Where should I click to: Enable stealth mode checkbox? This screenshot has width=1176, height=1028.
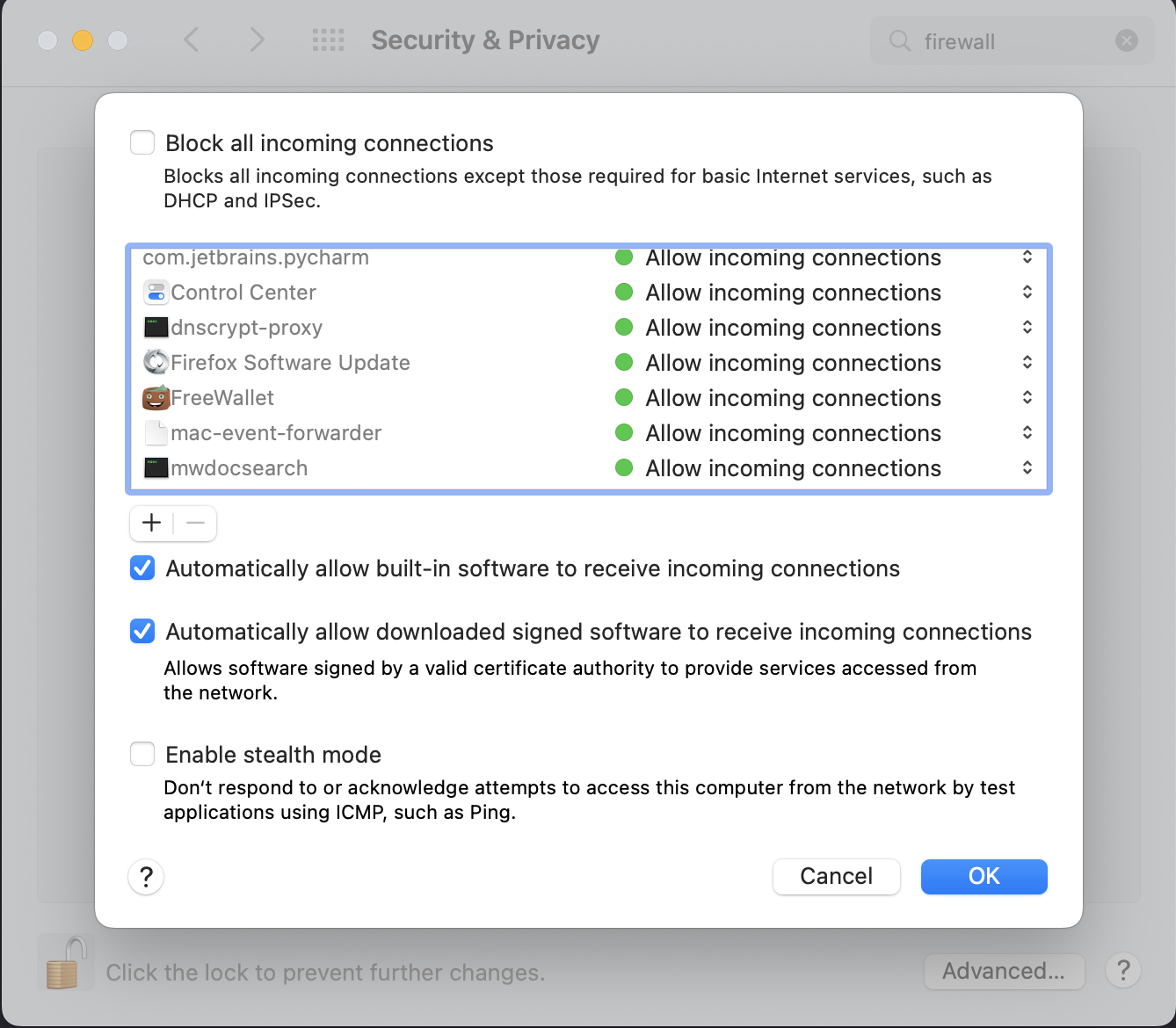point(142,754)
